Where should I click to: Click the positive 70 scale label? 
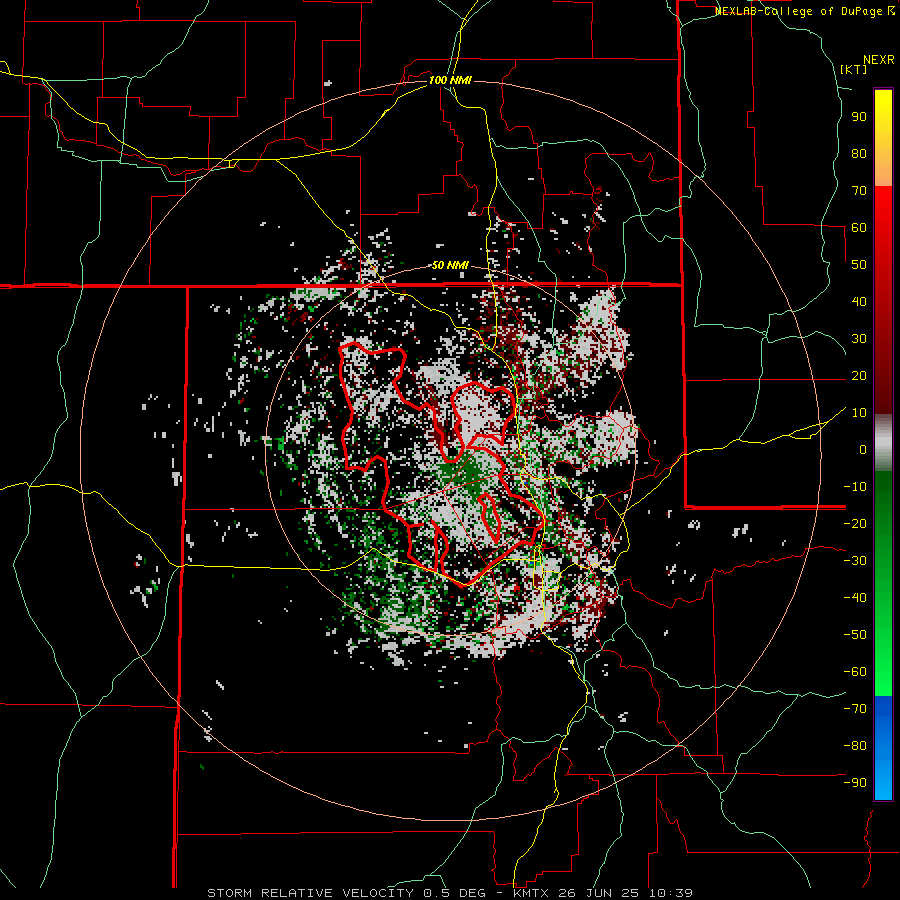point(859,191)
